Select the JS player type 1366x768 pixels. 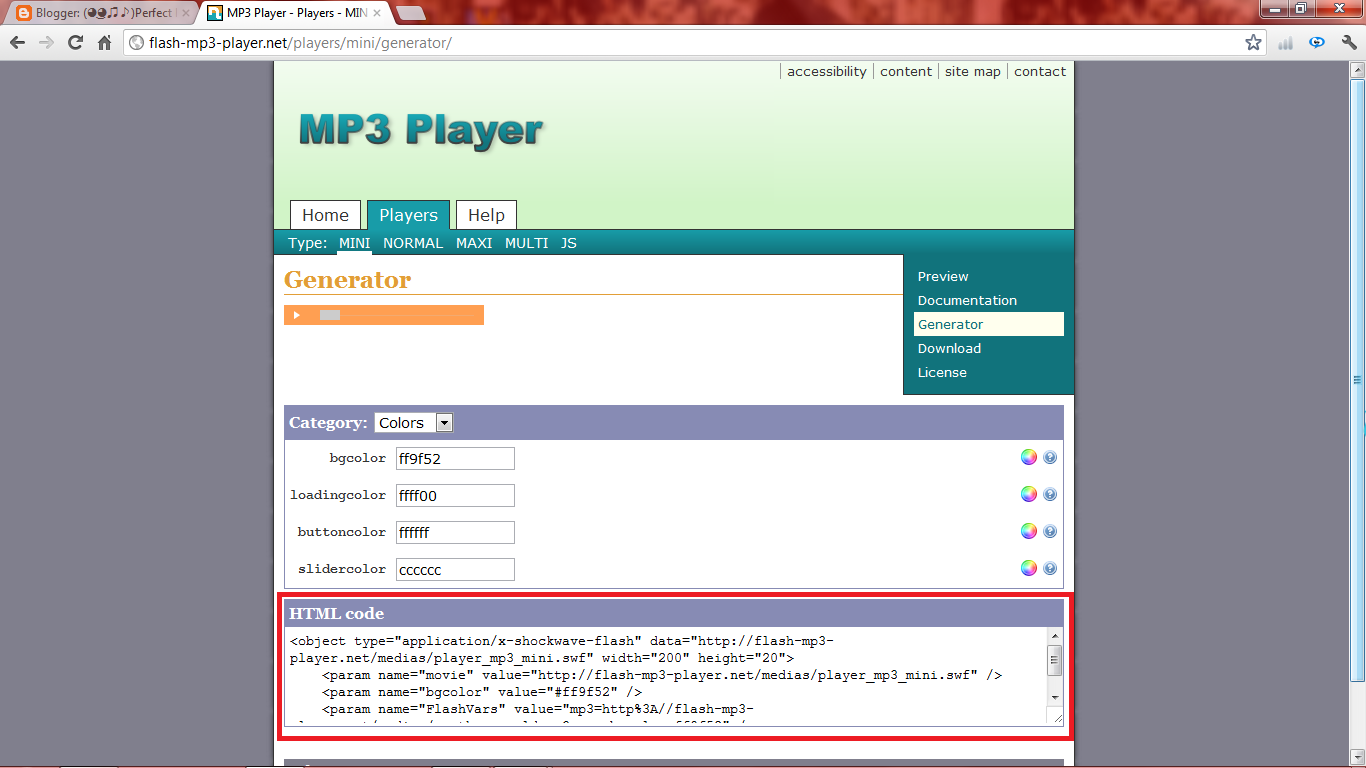[x=568, y=243]
